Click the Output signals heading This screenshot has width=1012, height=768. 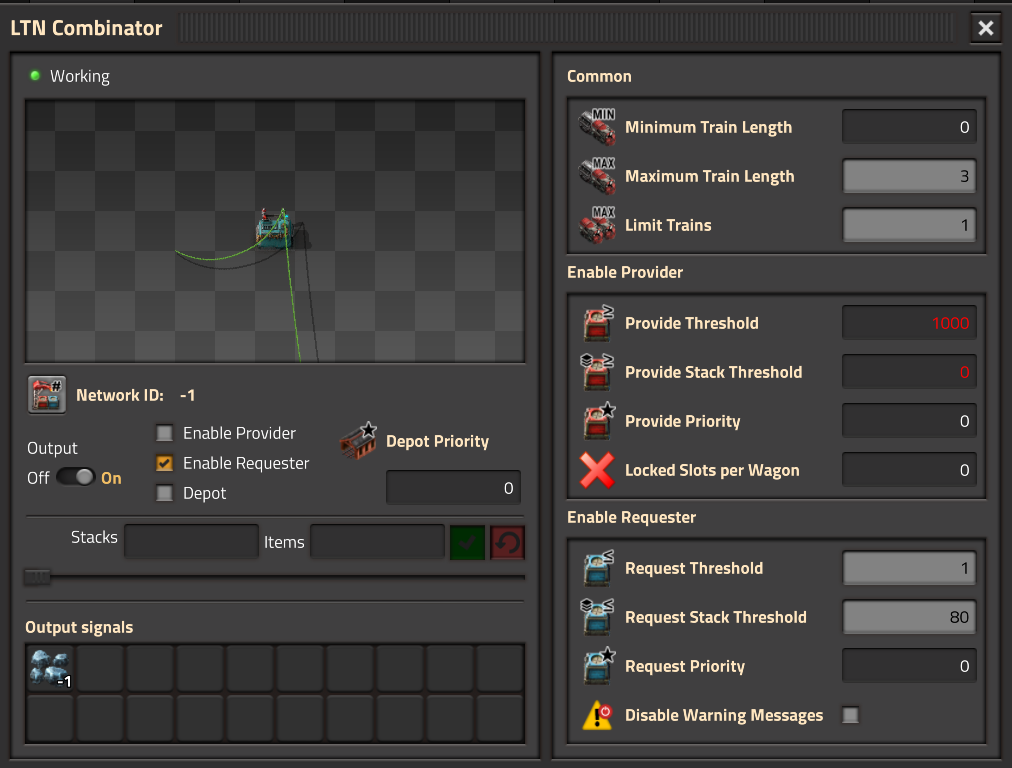[79, 627]
